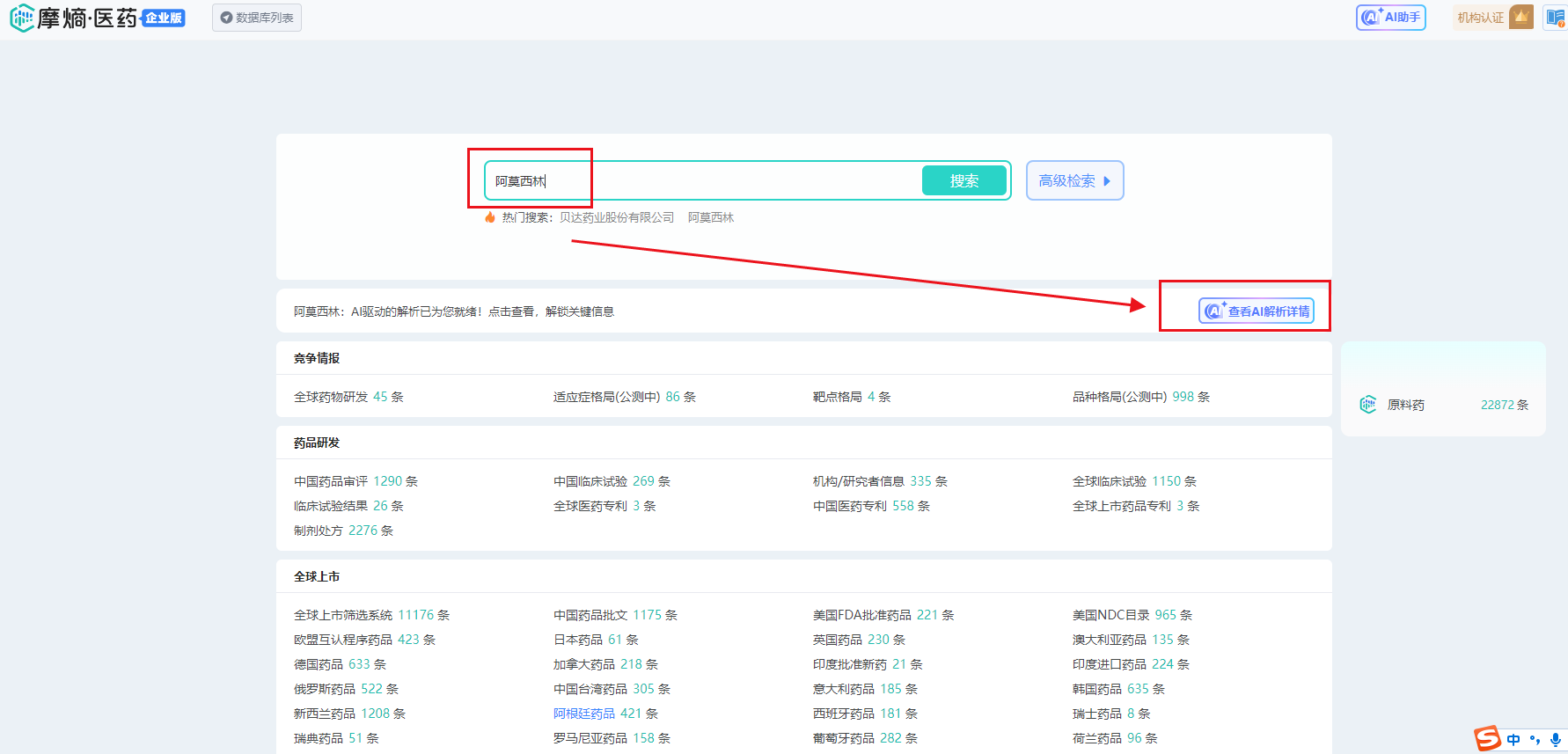Click the Sogou input method logo
1568x754 pixels.
point(1487,738)
